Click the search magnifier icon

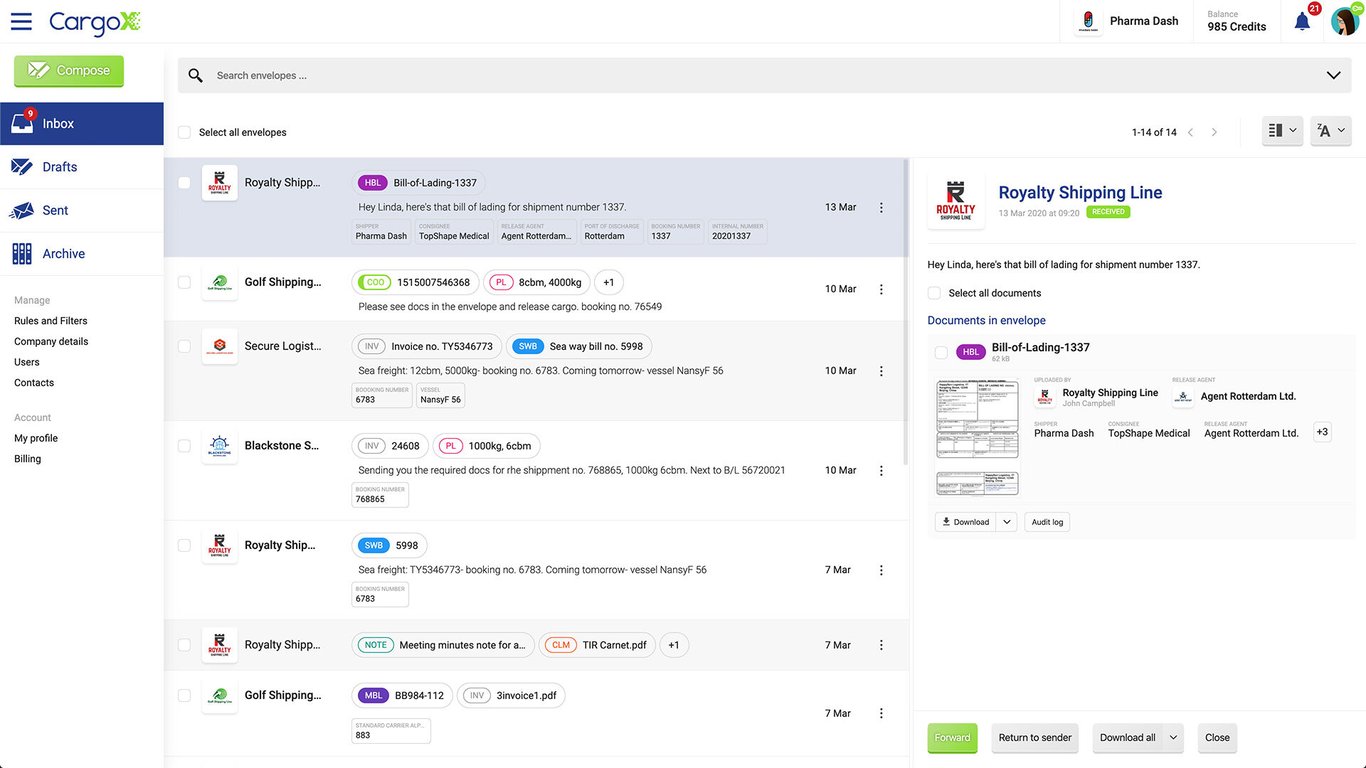[196, 76]
